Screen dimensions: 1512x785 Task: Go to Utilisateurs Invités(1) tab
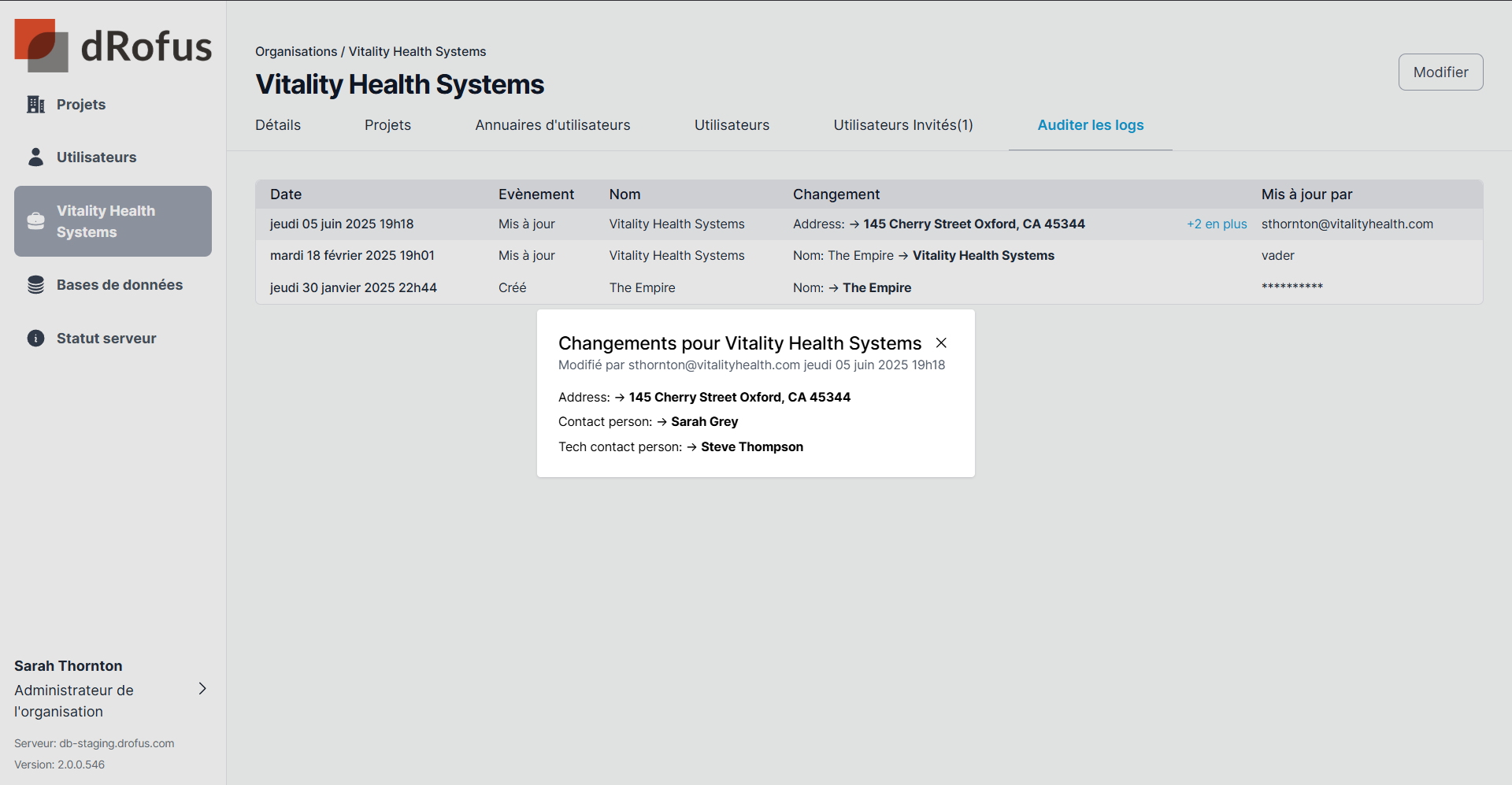coord(903,125)
